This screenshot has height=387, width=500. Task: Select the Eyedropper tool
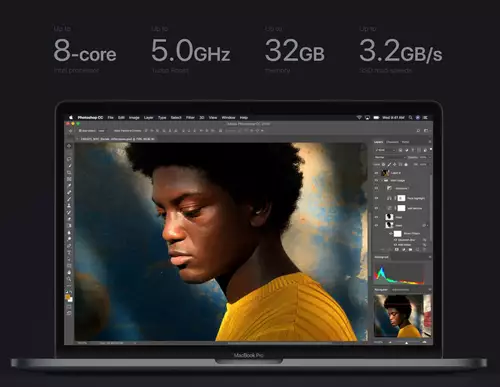69,185
